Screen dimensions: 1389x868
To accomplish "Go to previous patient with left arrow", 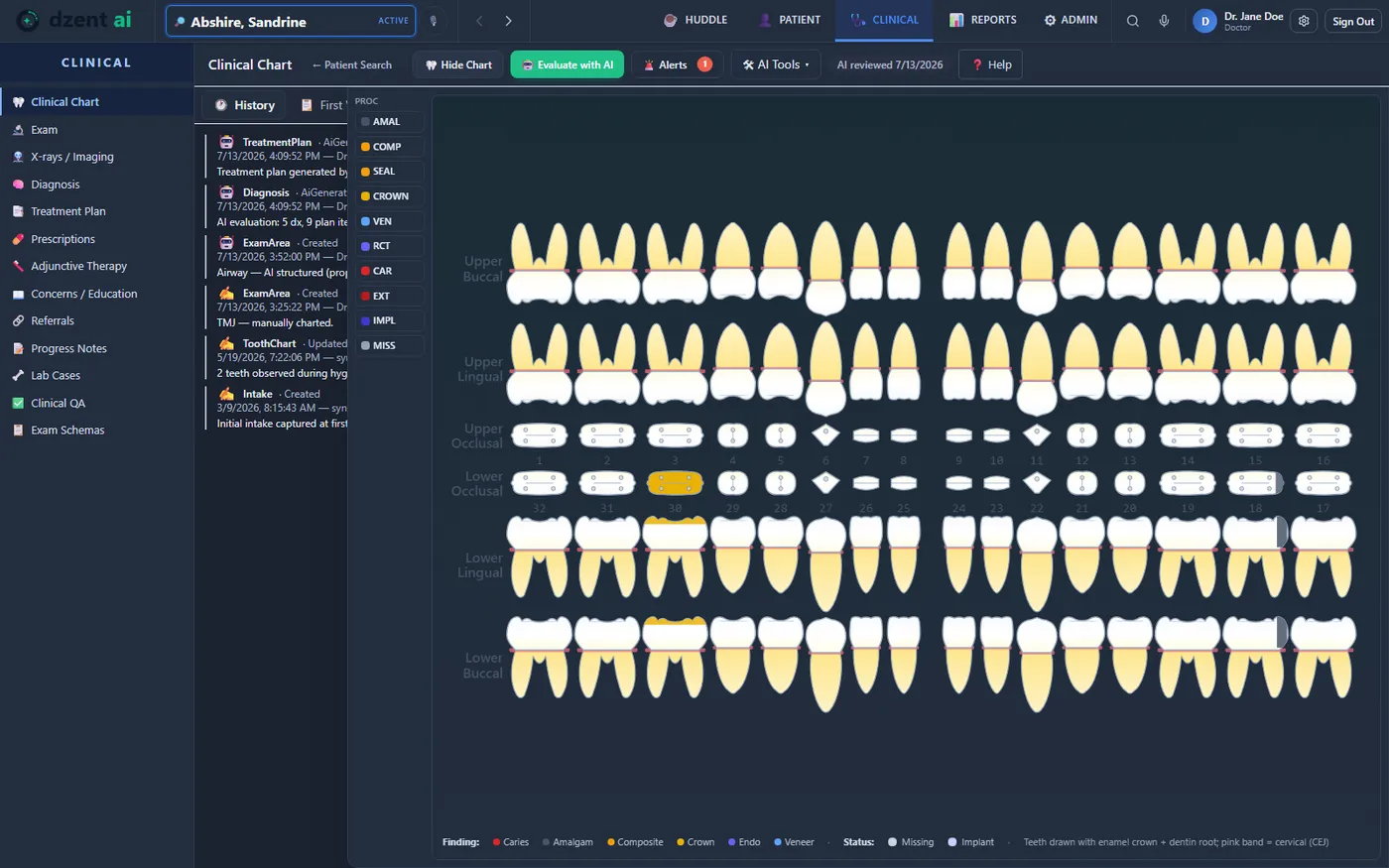I will (x=479, y=21).
